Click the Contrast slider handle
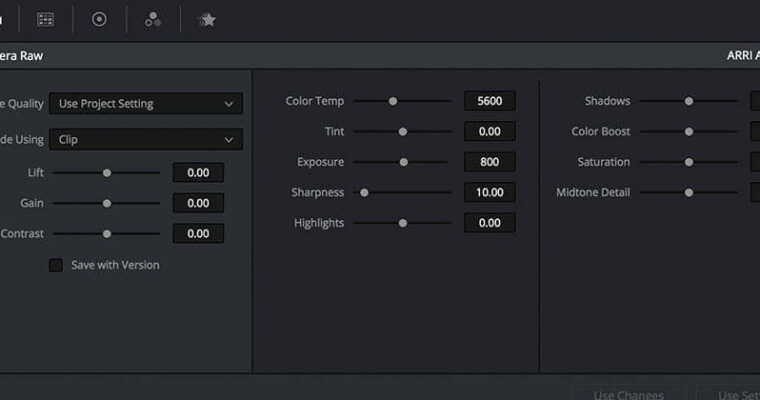The image size is (760, 400). 107,234
